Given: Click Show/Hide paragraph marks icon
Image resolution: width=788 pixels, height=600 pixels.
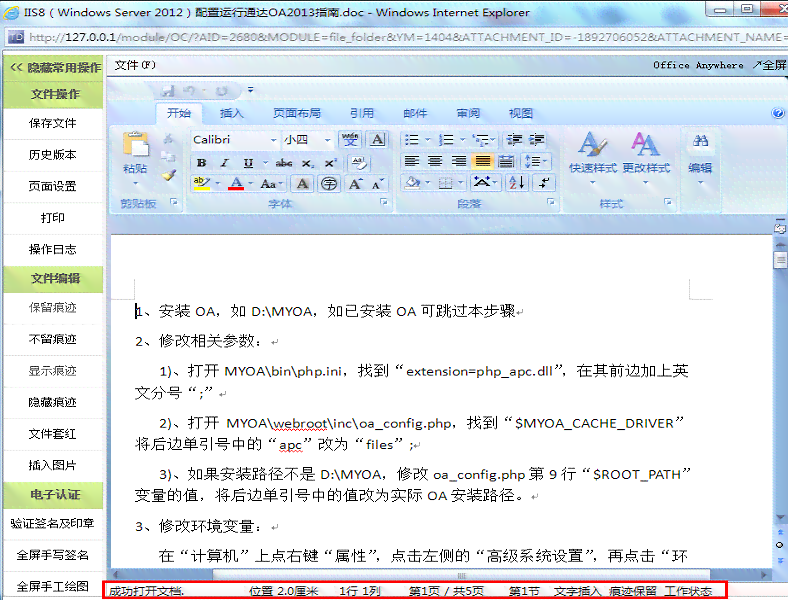Looking at the screenshot, I should pyautogui.click(x=544, y=182).
